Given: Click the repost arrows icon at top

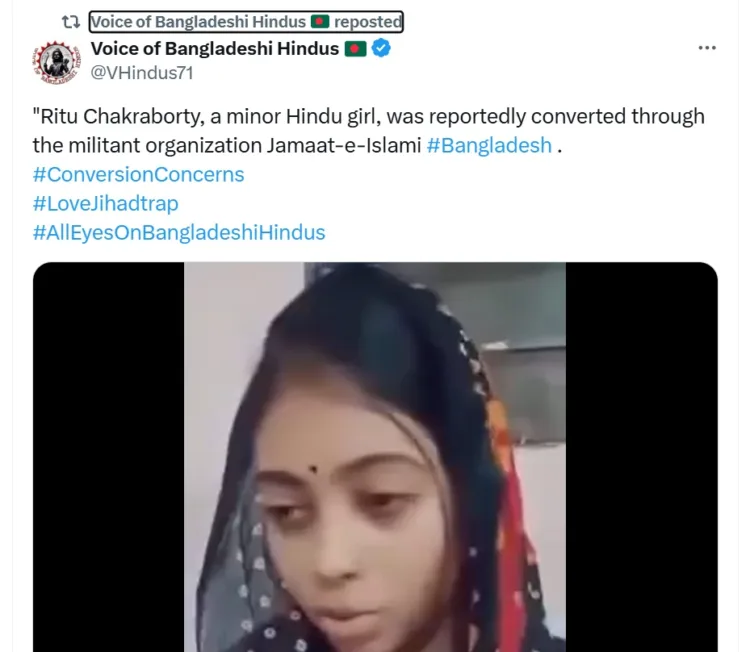Looking at the screenshot, I should tap(71, 22).
